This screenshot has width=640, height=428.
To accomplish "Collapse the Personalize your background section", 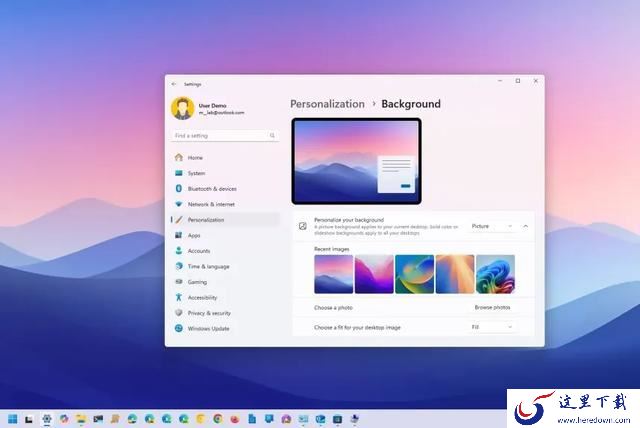I will (526, 226).
